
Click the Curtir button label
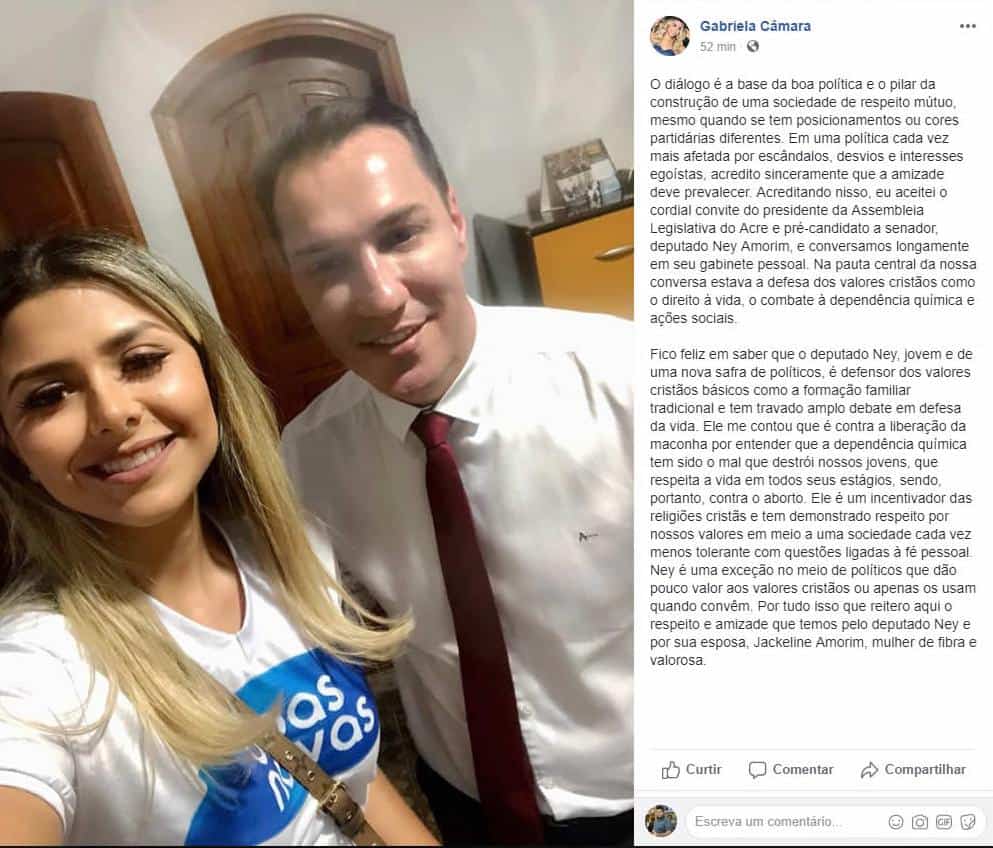pyautogui.click(x=703, y=769)
